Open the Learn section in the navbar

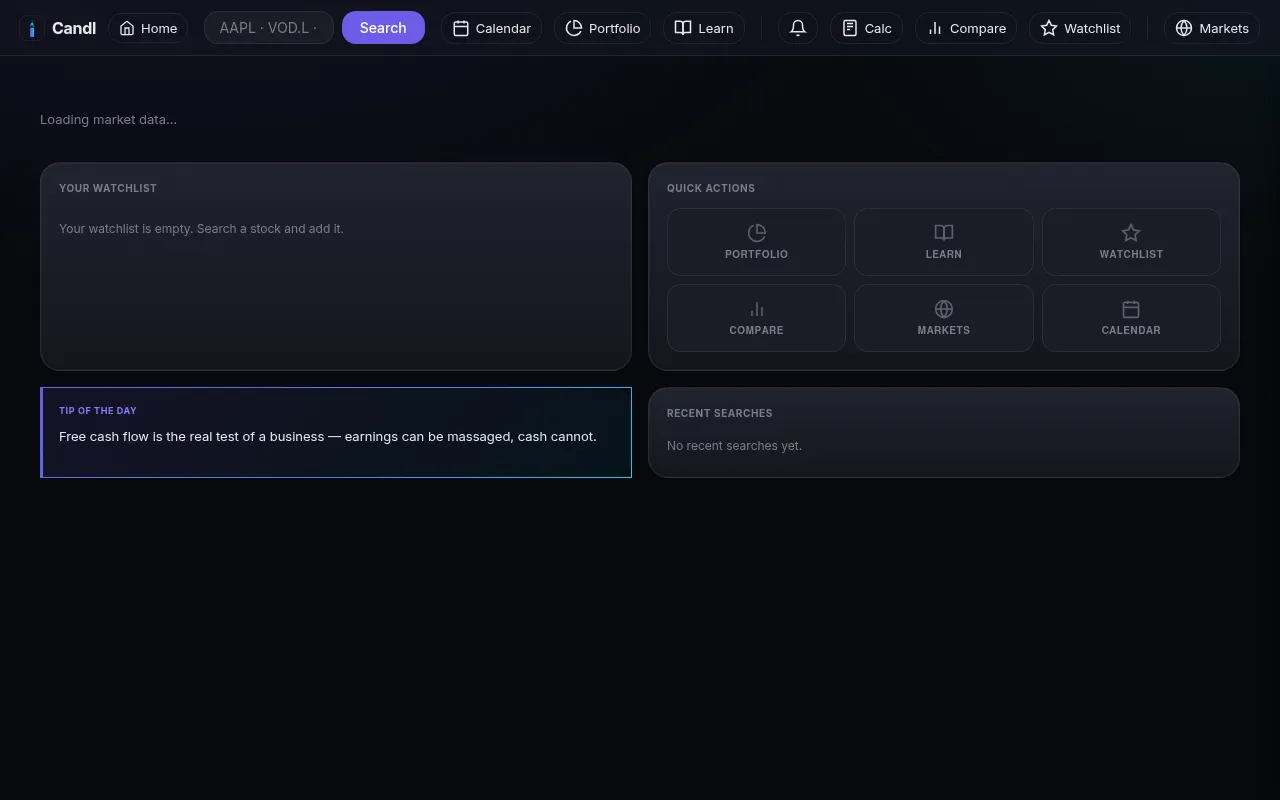click(x=704, y=28)
